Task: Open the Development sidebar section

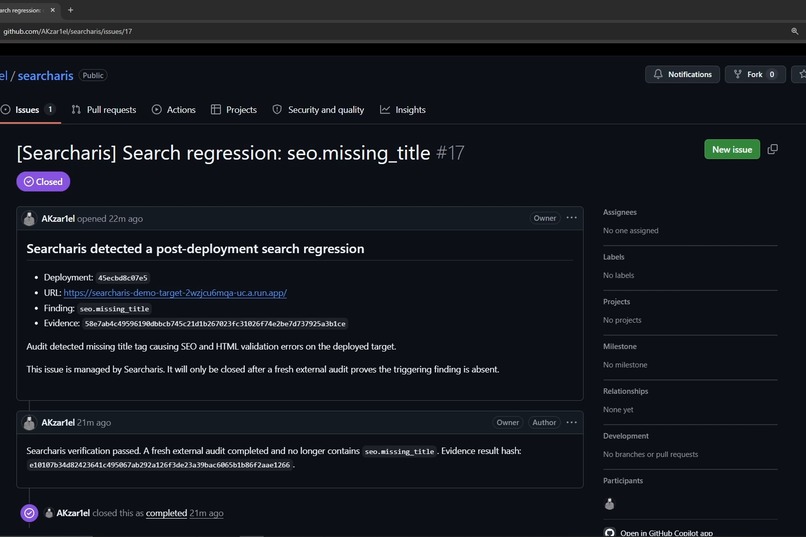Action: click(x=626, y=436)
